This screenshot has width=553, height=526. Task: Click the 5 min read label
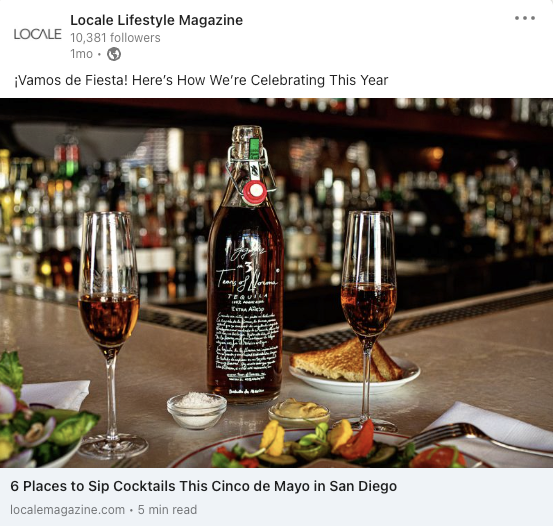167,510
